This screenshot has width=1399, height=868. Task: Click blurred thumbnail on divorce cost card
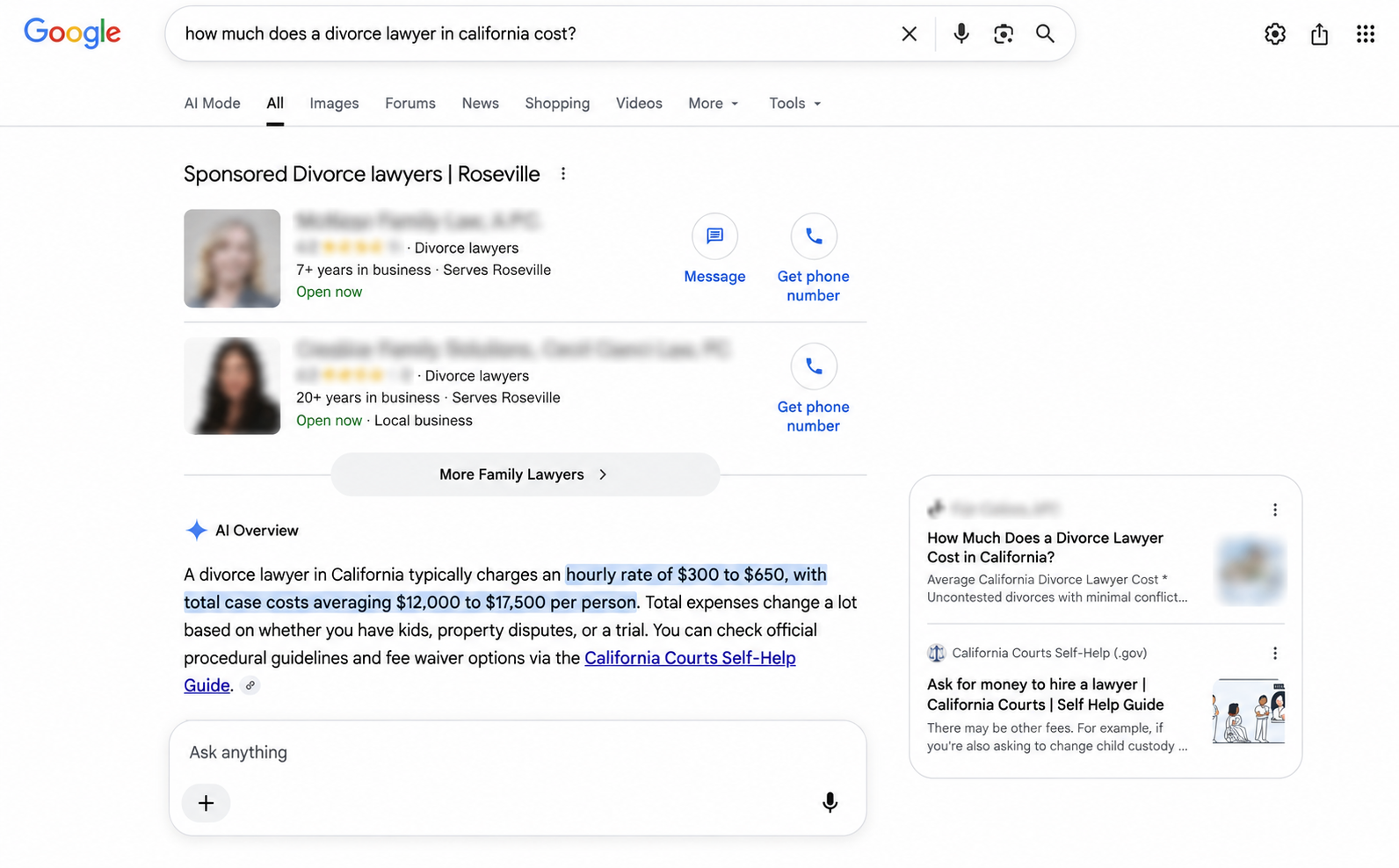[1250, 571]
